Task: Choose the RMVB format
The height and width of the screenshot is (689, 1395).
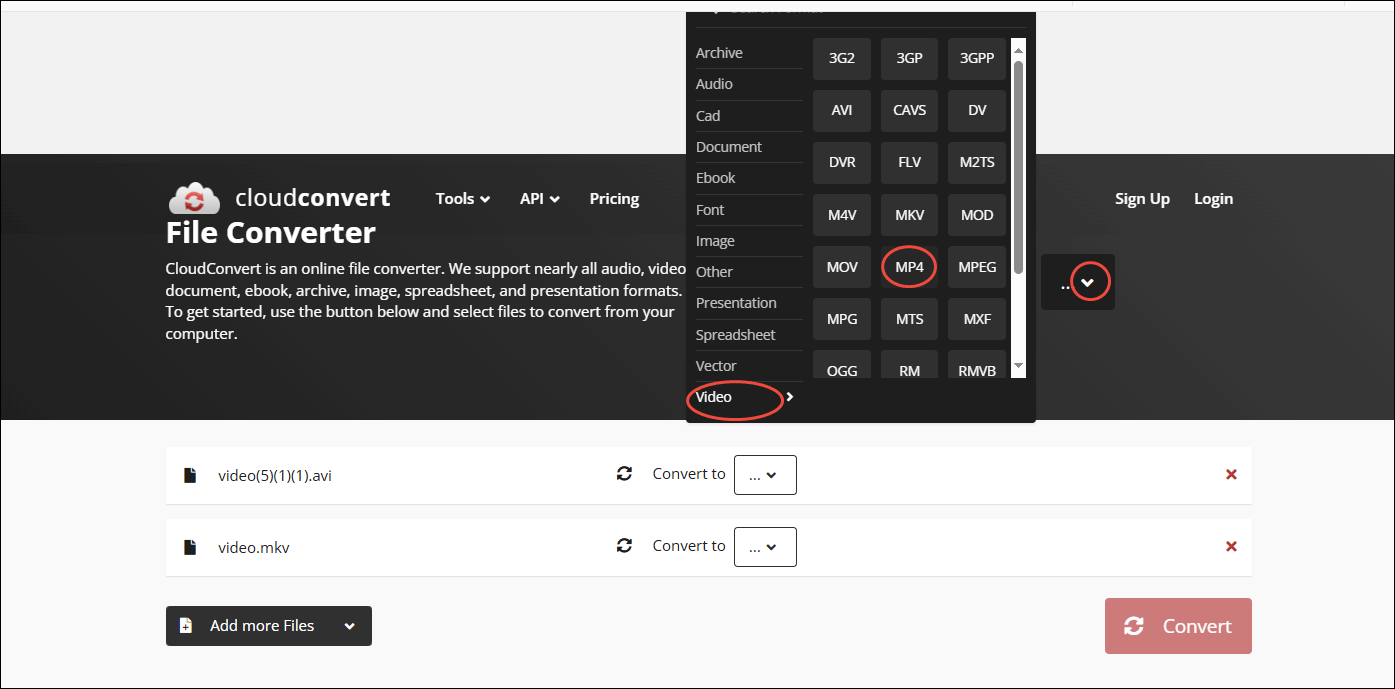Action: coord(977,365)
